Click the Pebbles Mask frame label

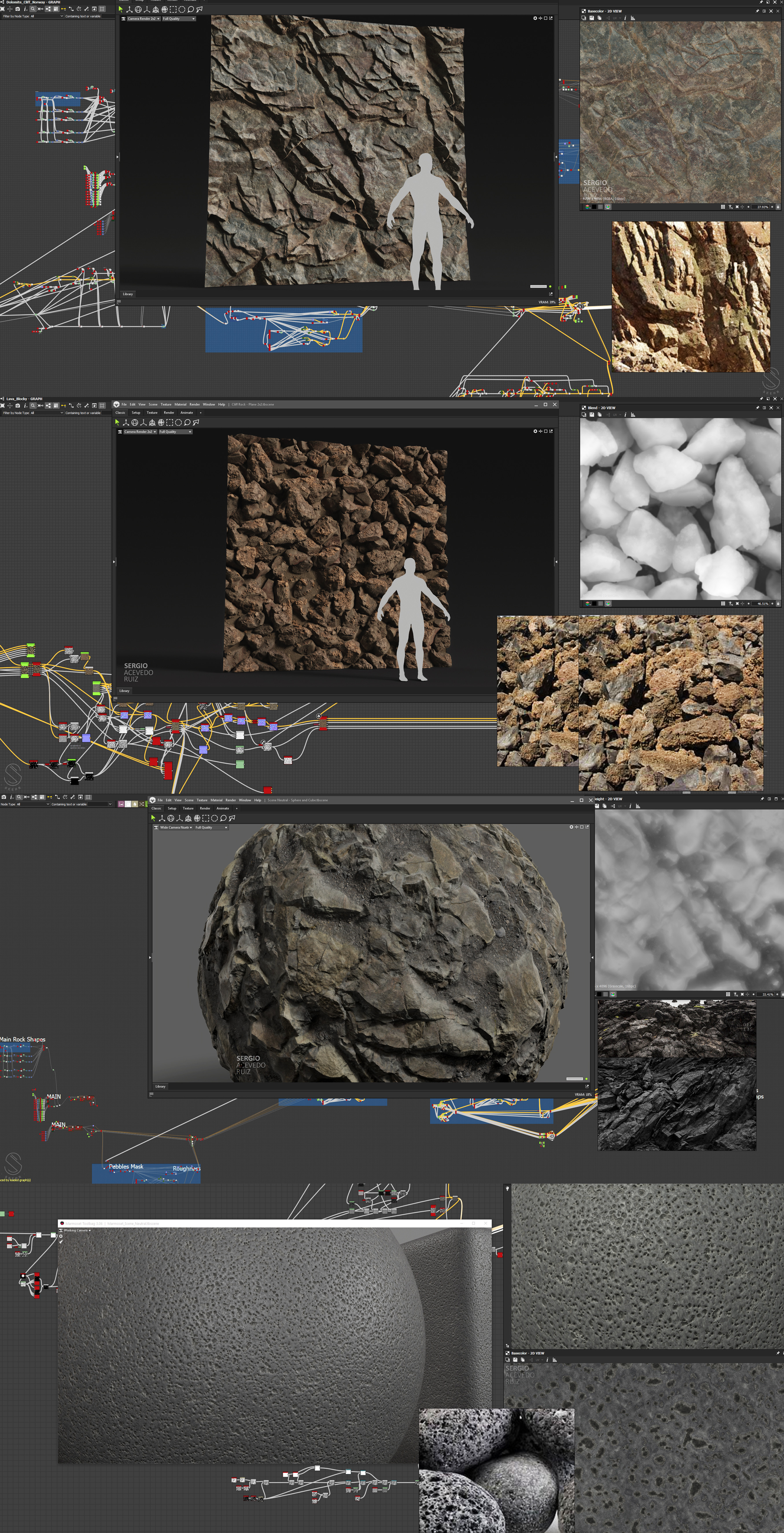click(x=126, y=1167)
